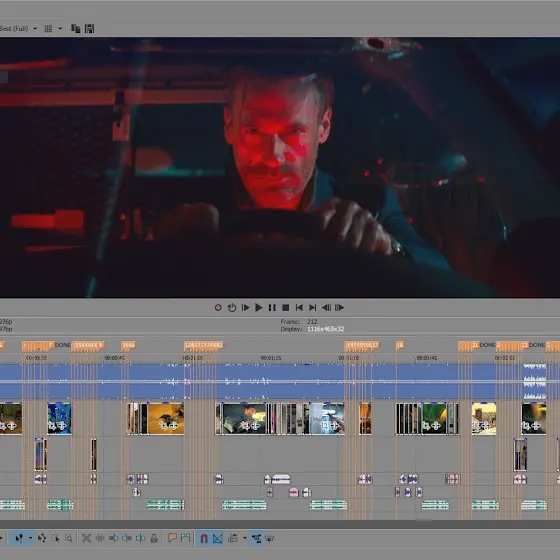Click the video preview image
560x560 pixels.
point(280,167)
